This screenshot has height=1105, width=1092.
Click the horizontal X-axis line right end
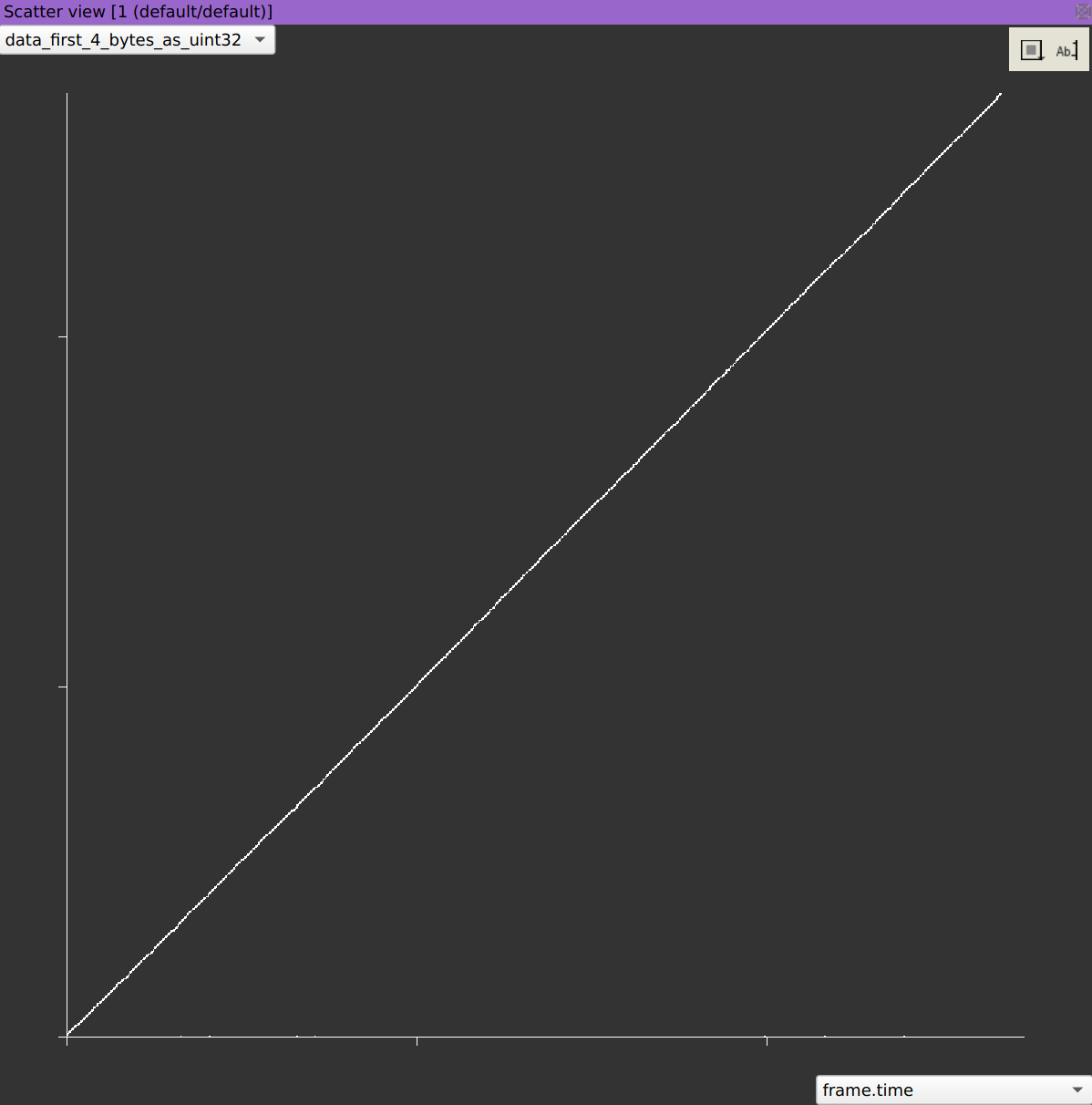coord(1019,1037)
